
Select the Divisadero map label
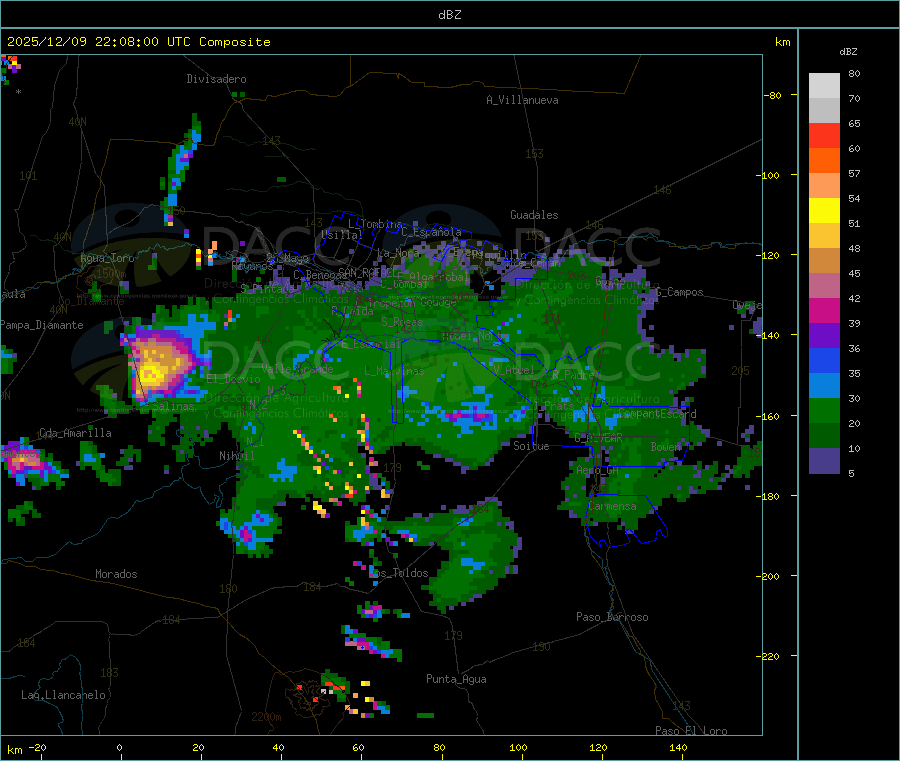(216, 79)
